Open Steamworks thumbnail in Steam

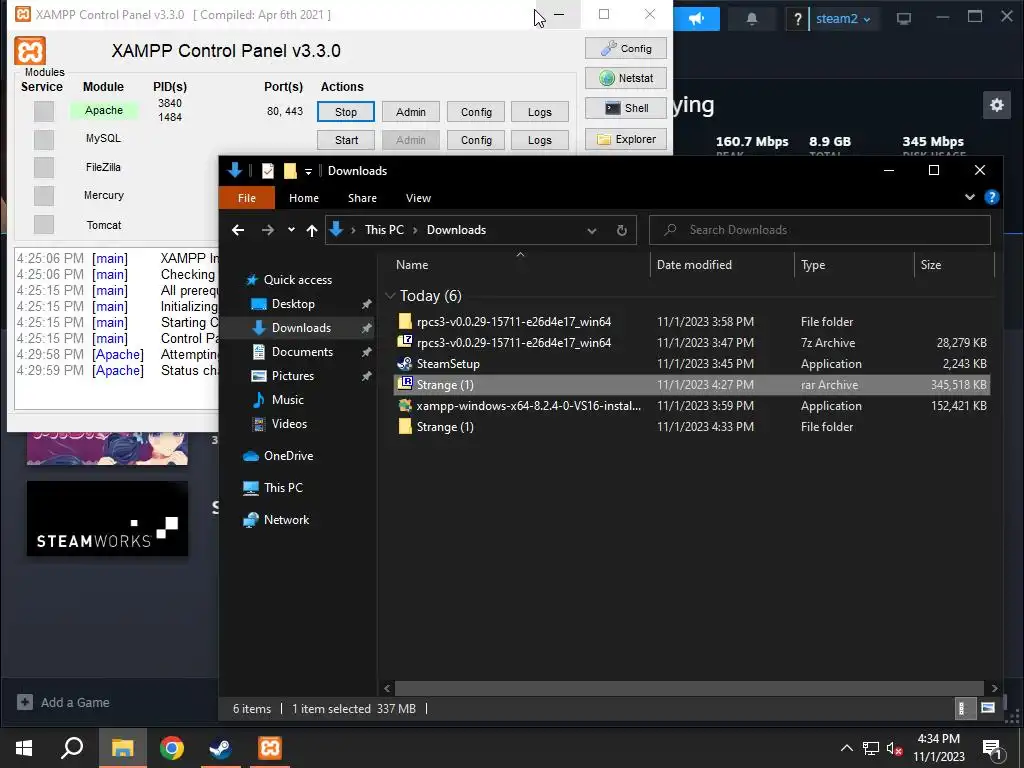point(107,519)
